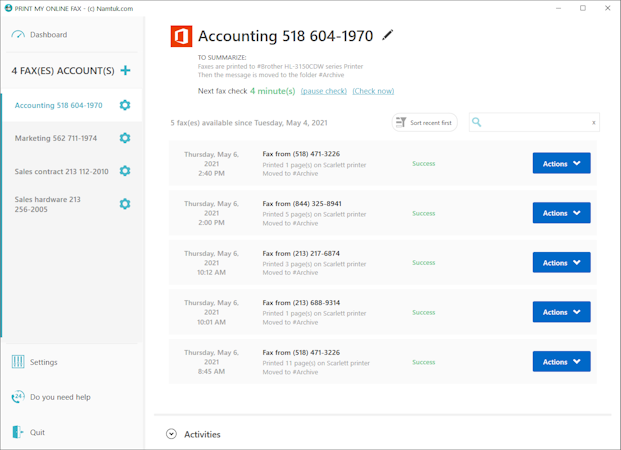This screenshot has height=450, width=621.
Task: Open Actions dropdown for the 8:45 AM fax
Action: 562,361
